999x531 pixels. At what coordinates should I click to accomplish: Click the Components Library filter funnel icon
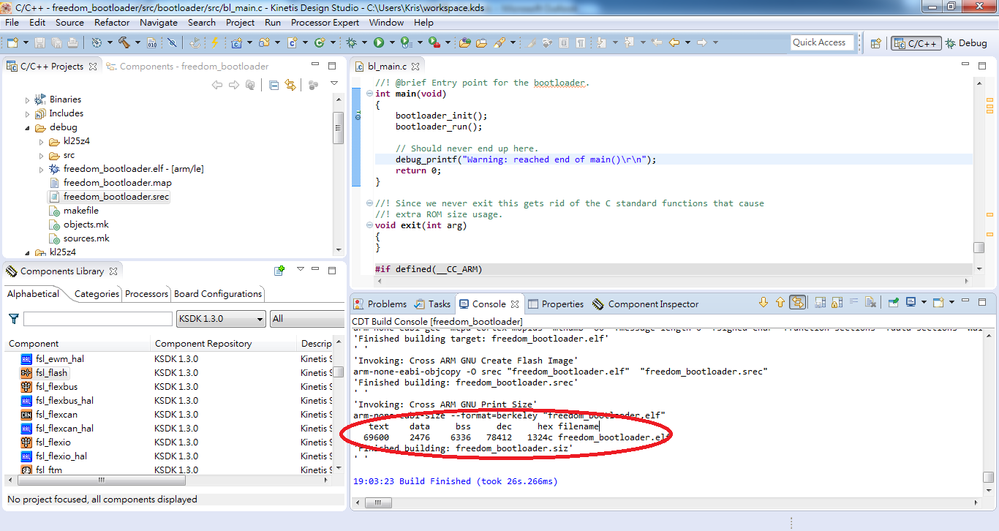click(13, 319)
